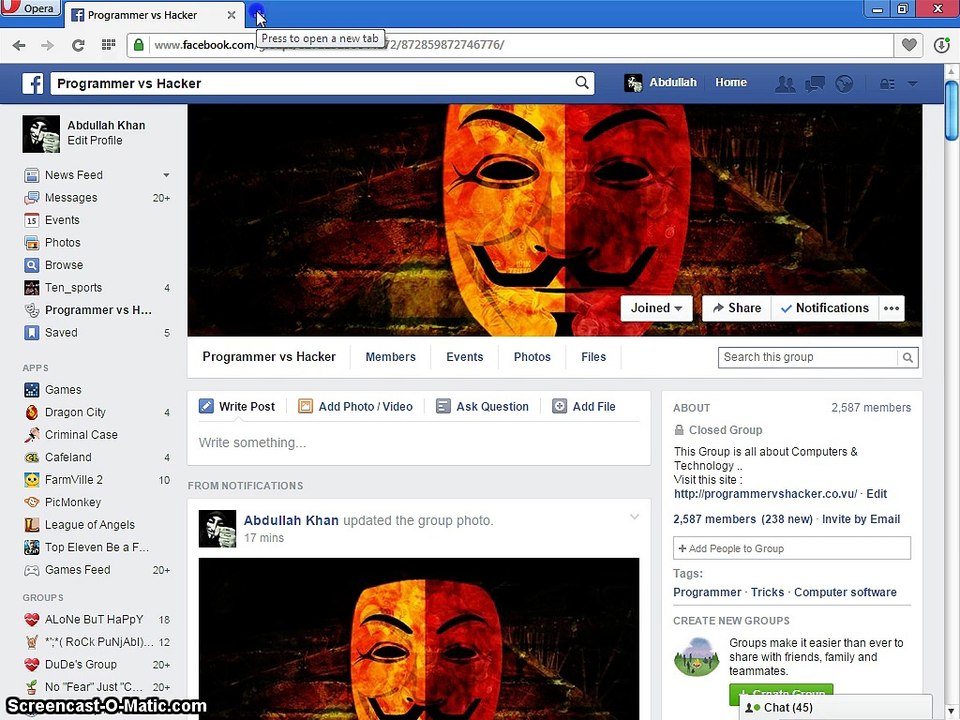Open the Messages icon in the top bar

click(815, 83)
